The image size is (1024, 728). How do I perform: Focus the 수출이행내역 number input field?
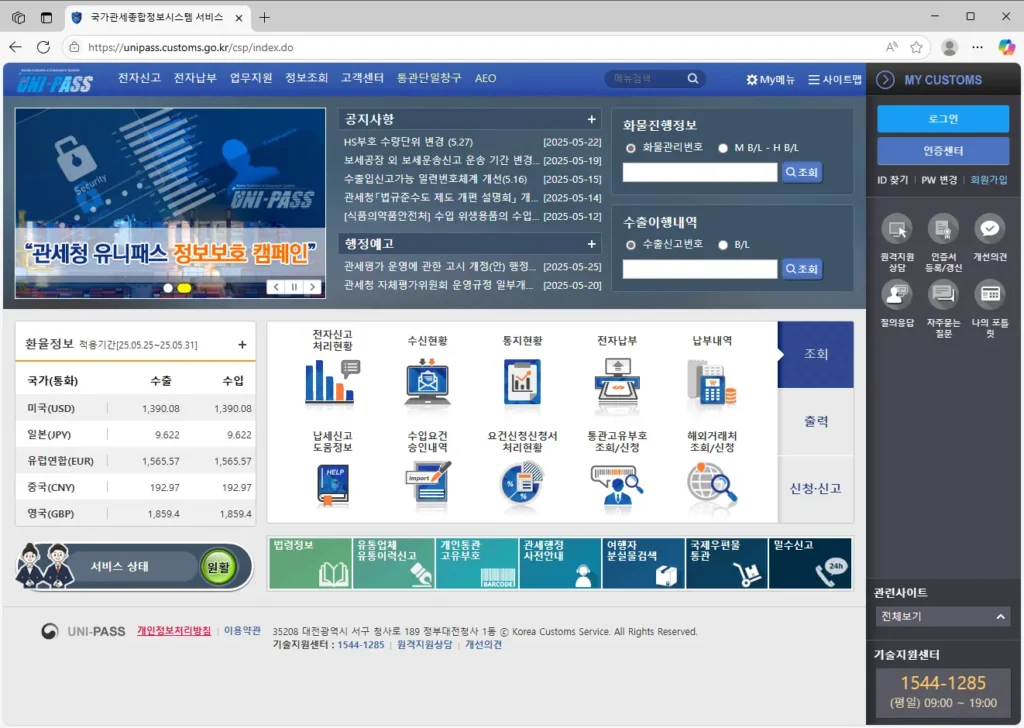point(700,269)
